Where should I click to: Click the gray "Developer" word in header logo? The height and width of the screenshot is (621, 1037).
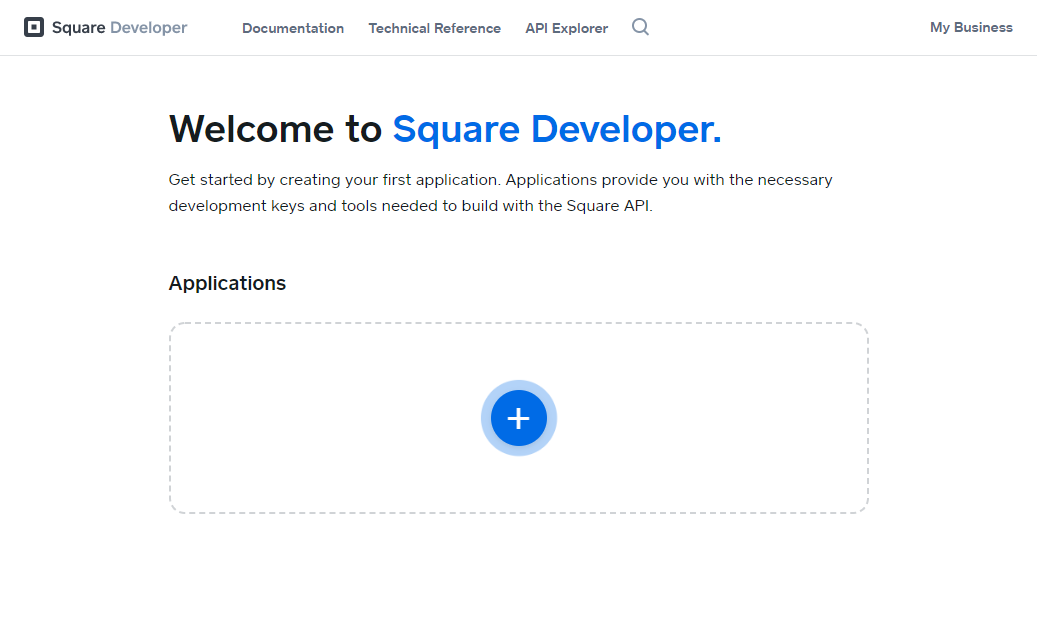click(x=148, y=28)
